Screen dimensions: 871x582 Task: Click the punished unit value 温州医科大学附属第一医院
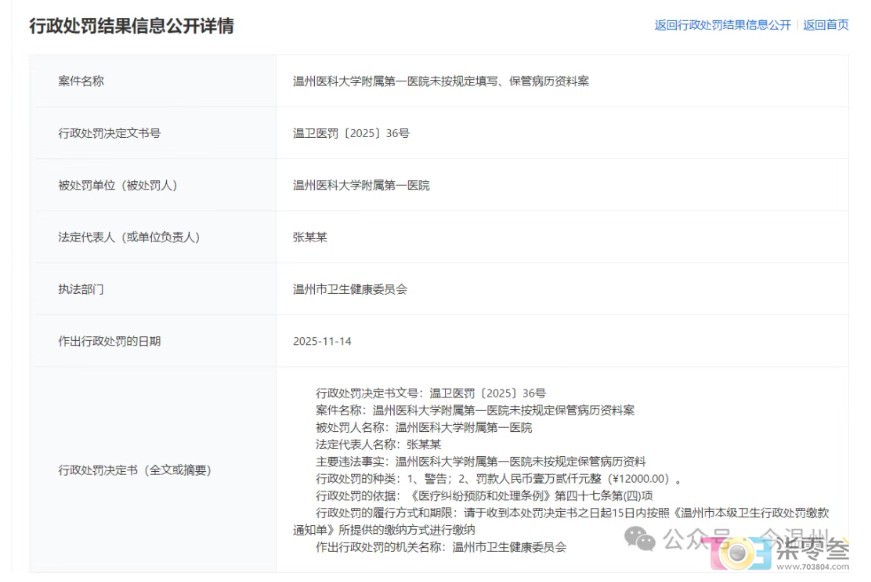361,185
